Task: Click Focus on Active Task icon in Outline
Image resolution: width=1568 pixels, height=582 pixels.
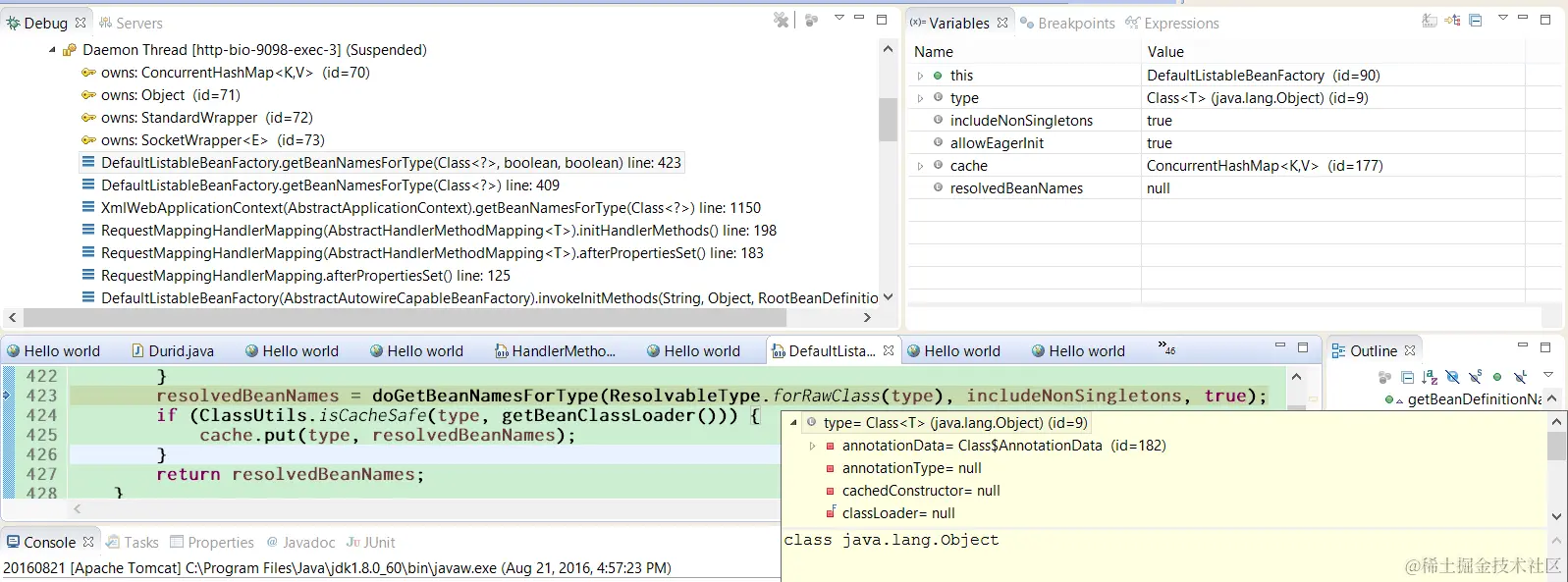Action: coord(1385,377)
